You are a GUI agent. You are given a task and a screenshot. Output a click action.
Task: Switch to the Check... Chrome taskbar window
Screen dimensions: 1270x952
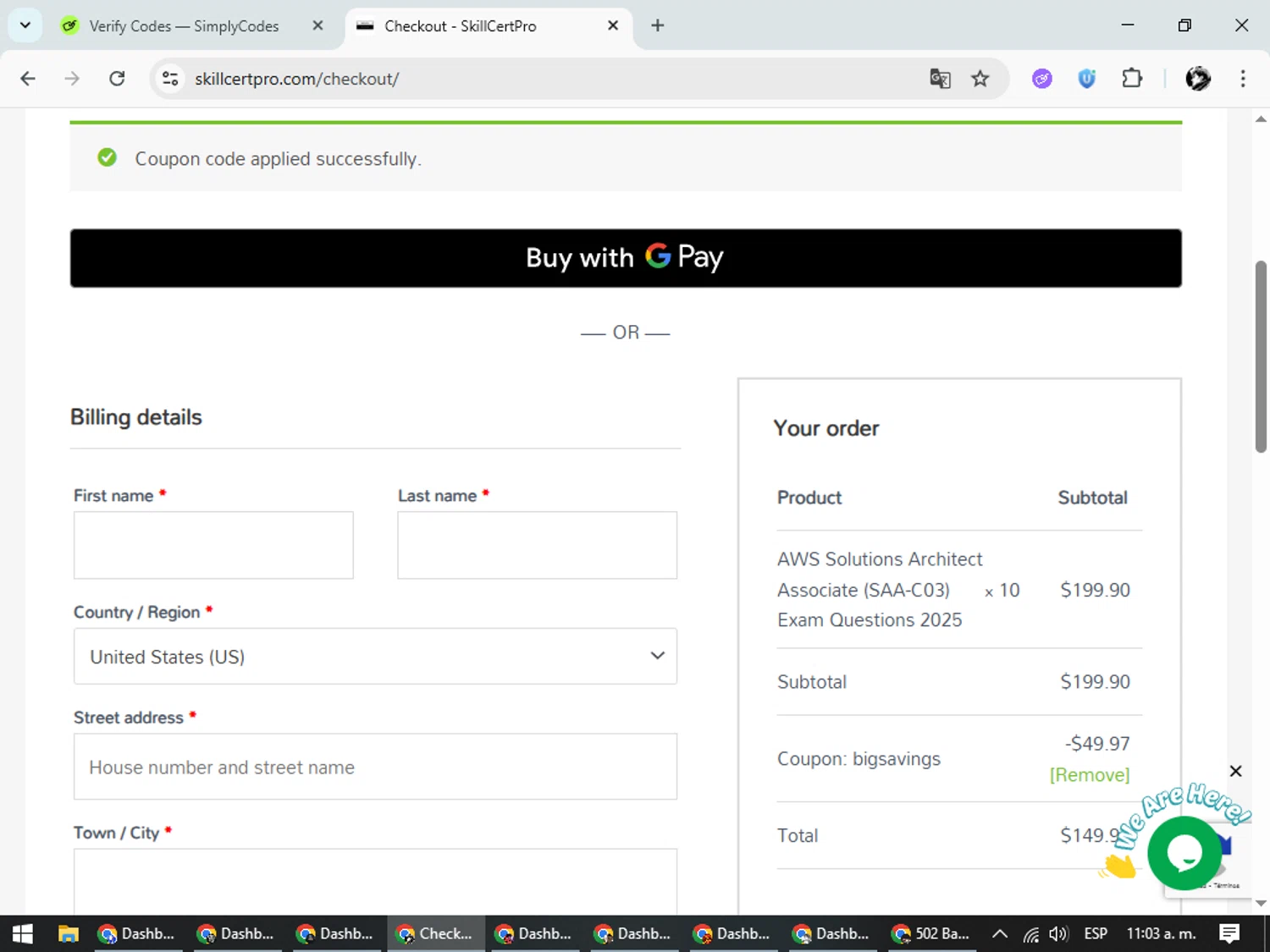point(436,933)
